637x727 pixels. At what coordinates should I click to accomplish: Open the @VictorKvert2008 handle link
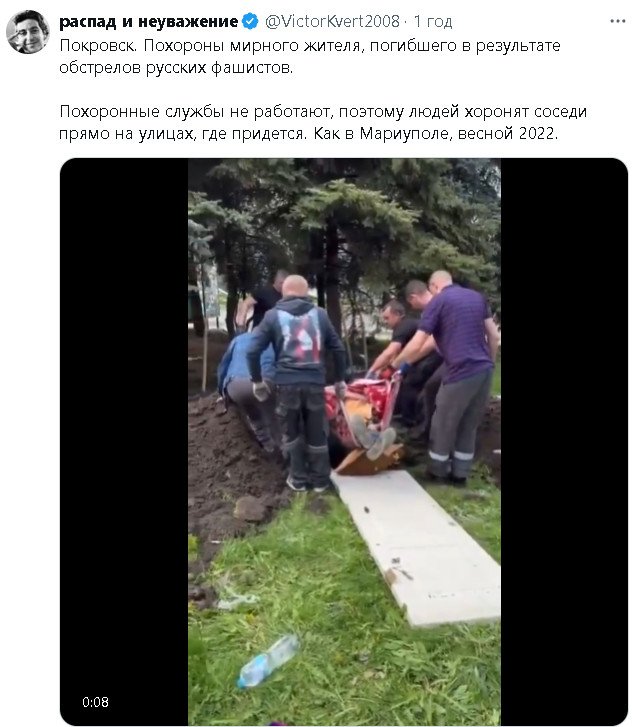332,21
